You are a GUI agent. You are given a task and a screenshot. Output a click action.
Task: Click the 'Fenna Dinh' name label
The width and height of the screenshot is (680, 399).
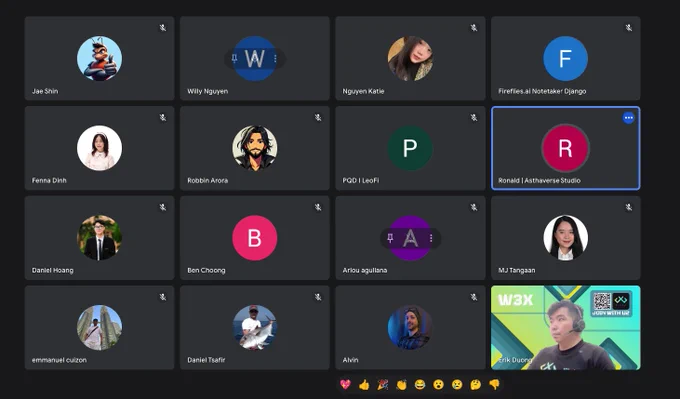pos(49,180)
